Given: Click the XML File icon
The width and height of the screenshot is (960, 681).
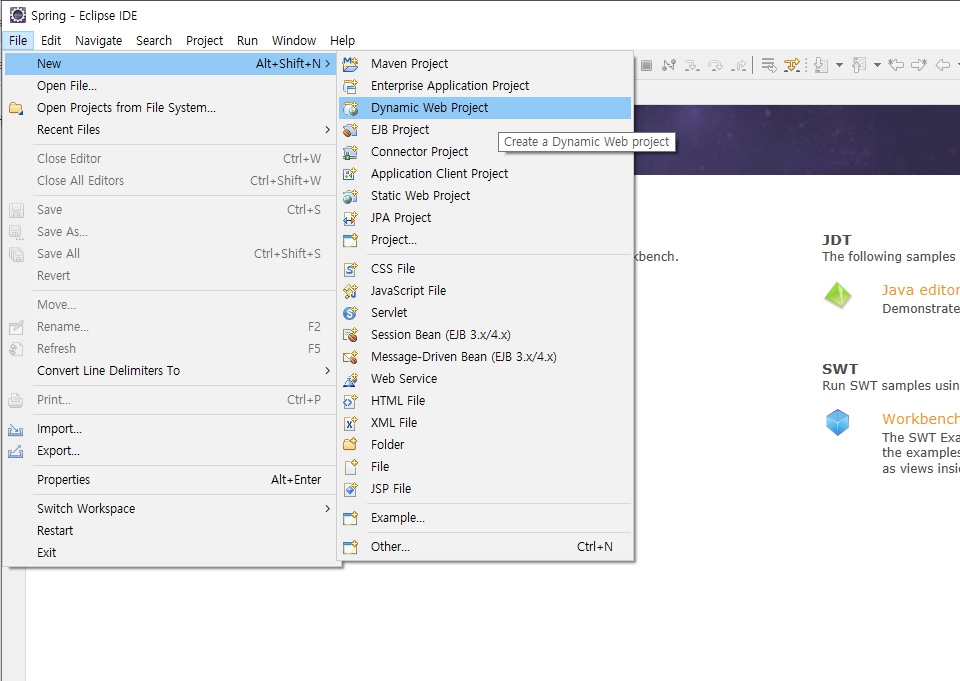Looking at the screenshot, I should pos(350,423).
